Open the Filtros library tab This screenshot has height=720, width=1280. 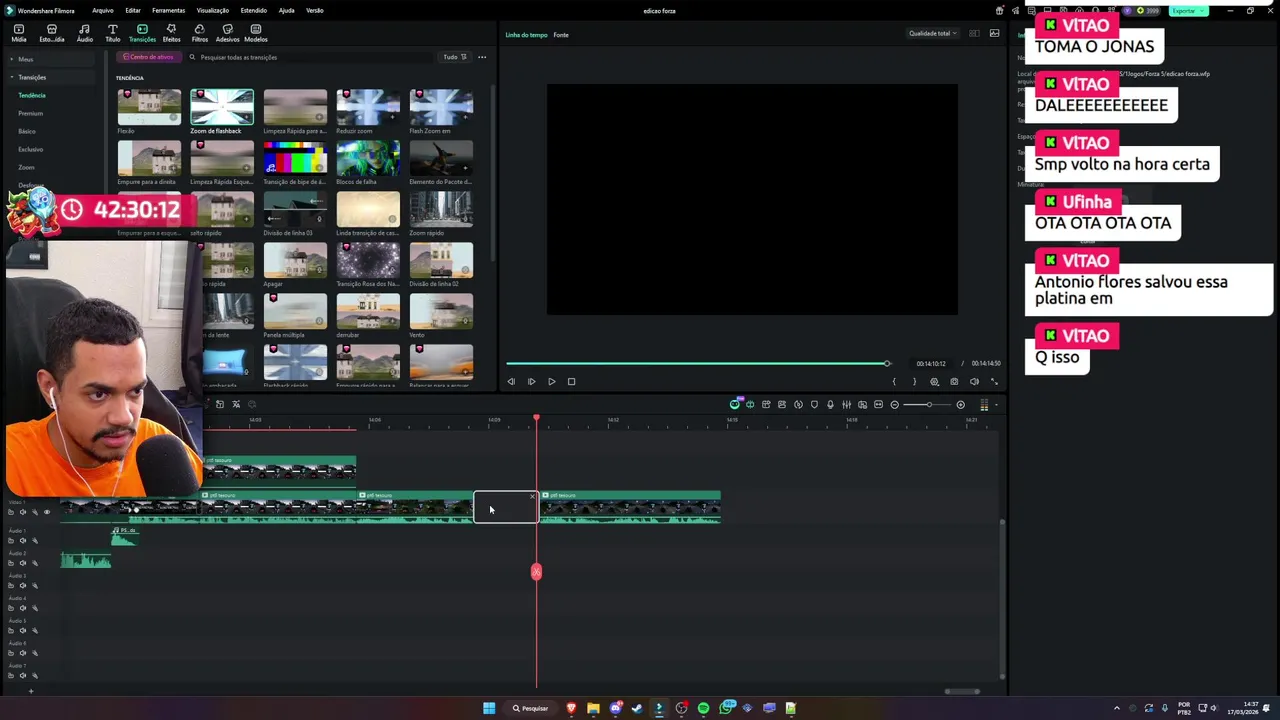pyautogui.click(x=199, y=33)
